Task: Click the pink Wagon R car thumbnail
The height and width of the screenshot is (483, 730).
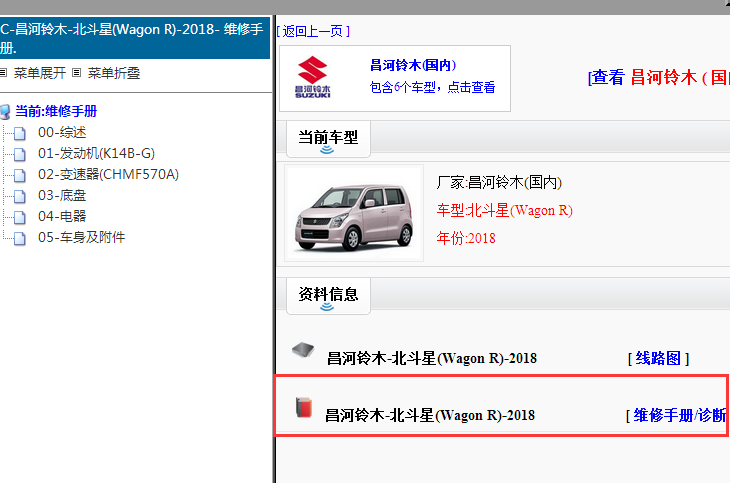Action: pos(354,213)
